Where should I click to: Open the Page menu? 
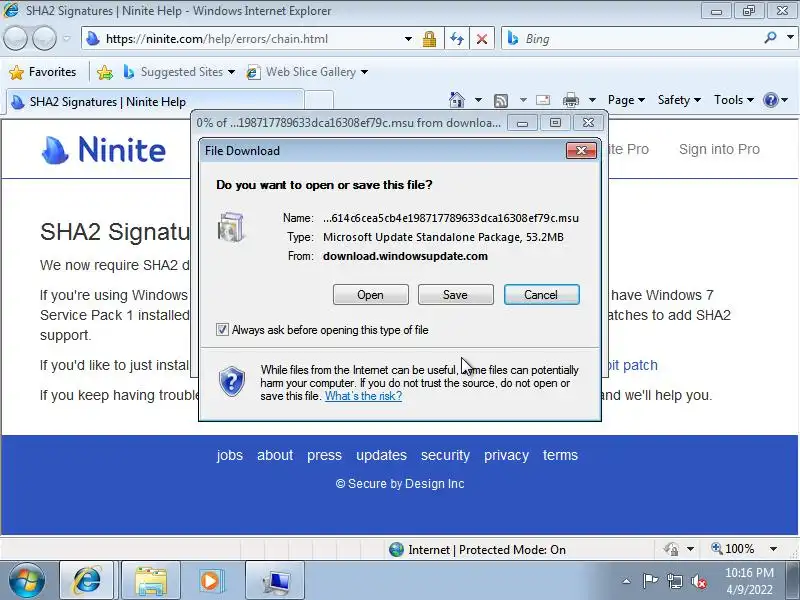click(x=626, y=100)
